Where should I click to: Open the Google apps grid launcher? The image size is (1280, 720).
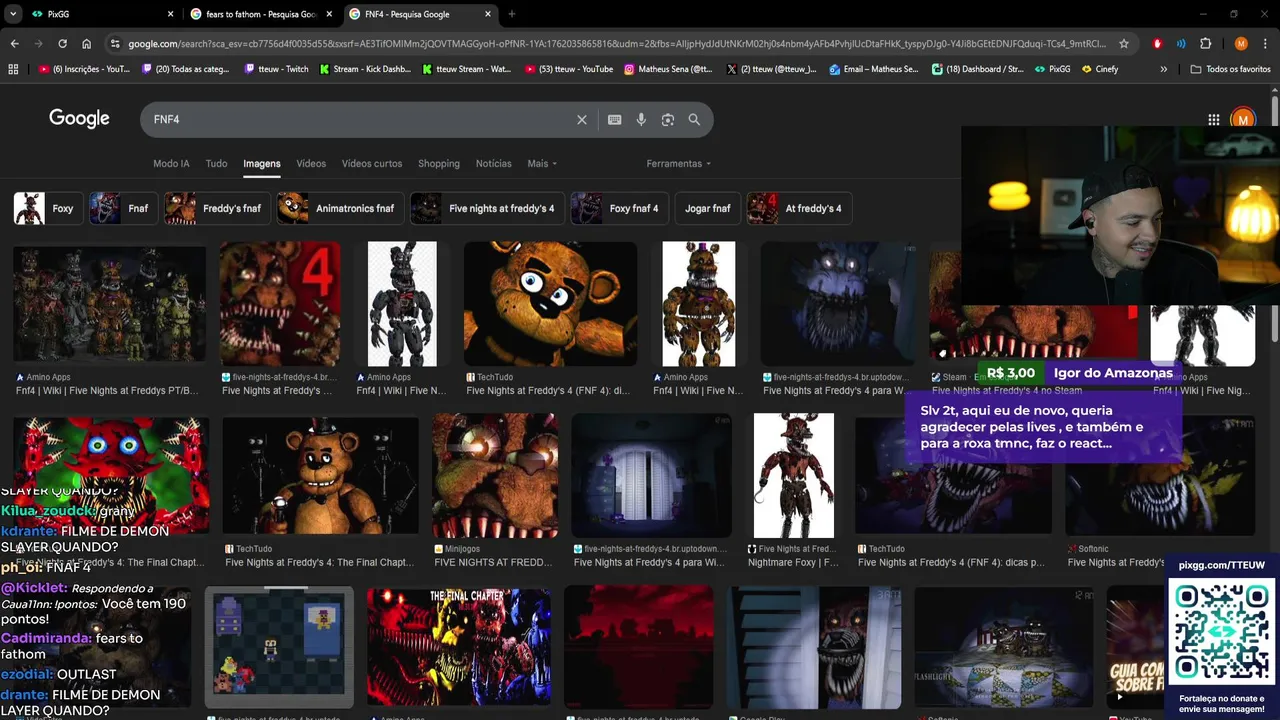(x=1213, y=120)
